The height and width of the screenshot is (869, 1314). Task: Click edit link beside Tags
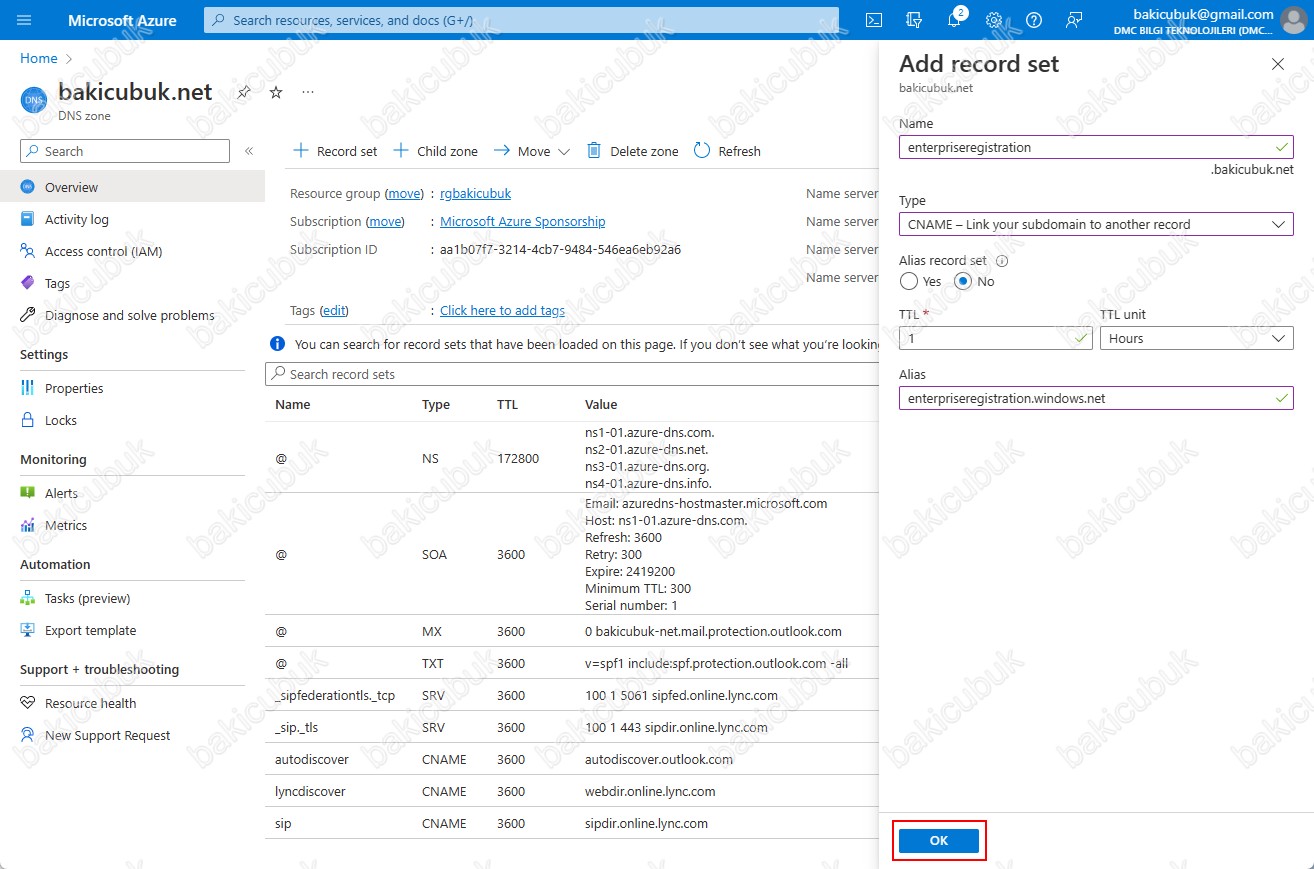coord(334,310)
